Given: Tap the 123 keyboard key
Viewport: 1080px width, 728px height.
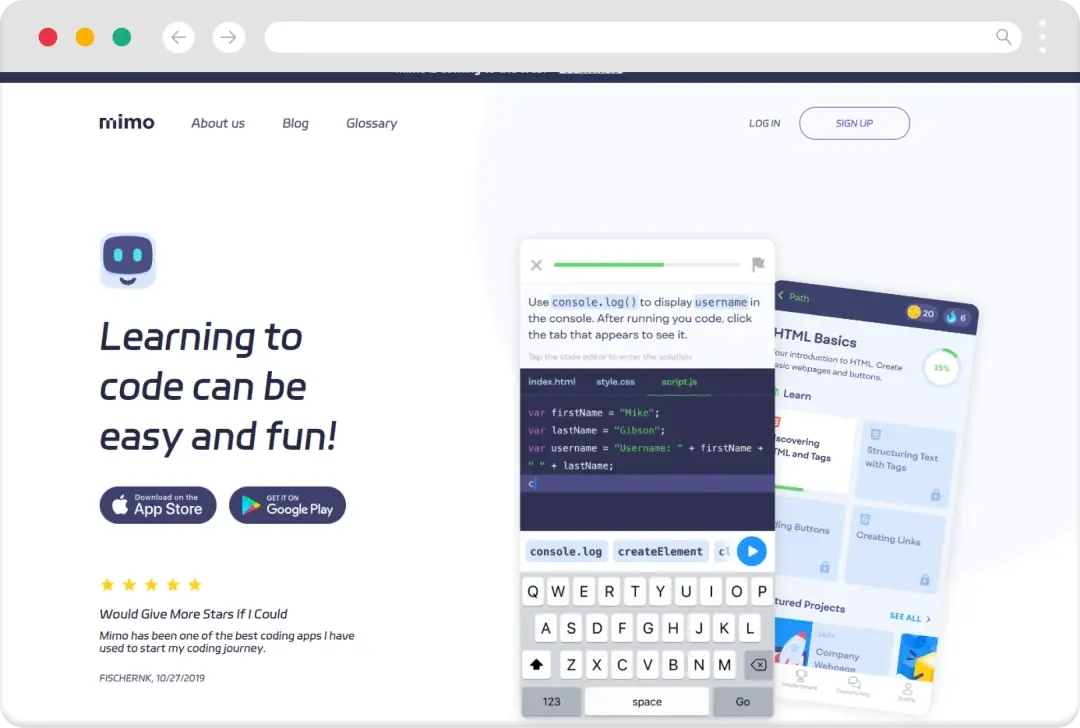Looking at the screenshot, I should (x=552, y=702).
